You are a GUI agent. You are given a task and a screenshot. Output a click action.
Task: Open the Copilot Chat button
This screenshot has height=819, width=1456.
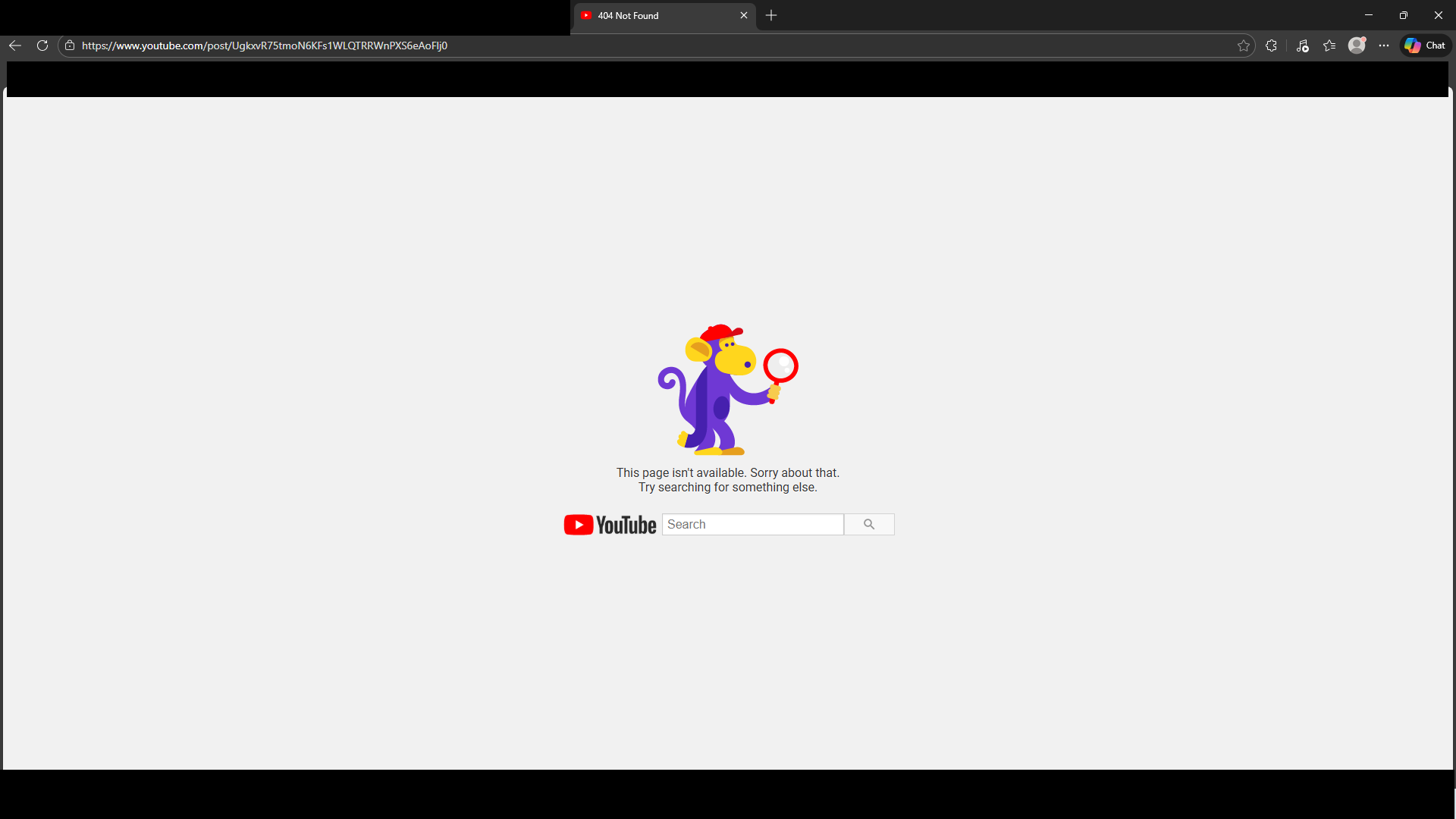(x=1425, y=45)
